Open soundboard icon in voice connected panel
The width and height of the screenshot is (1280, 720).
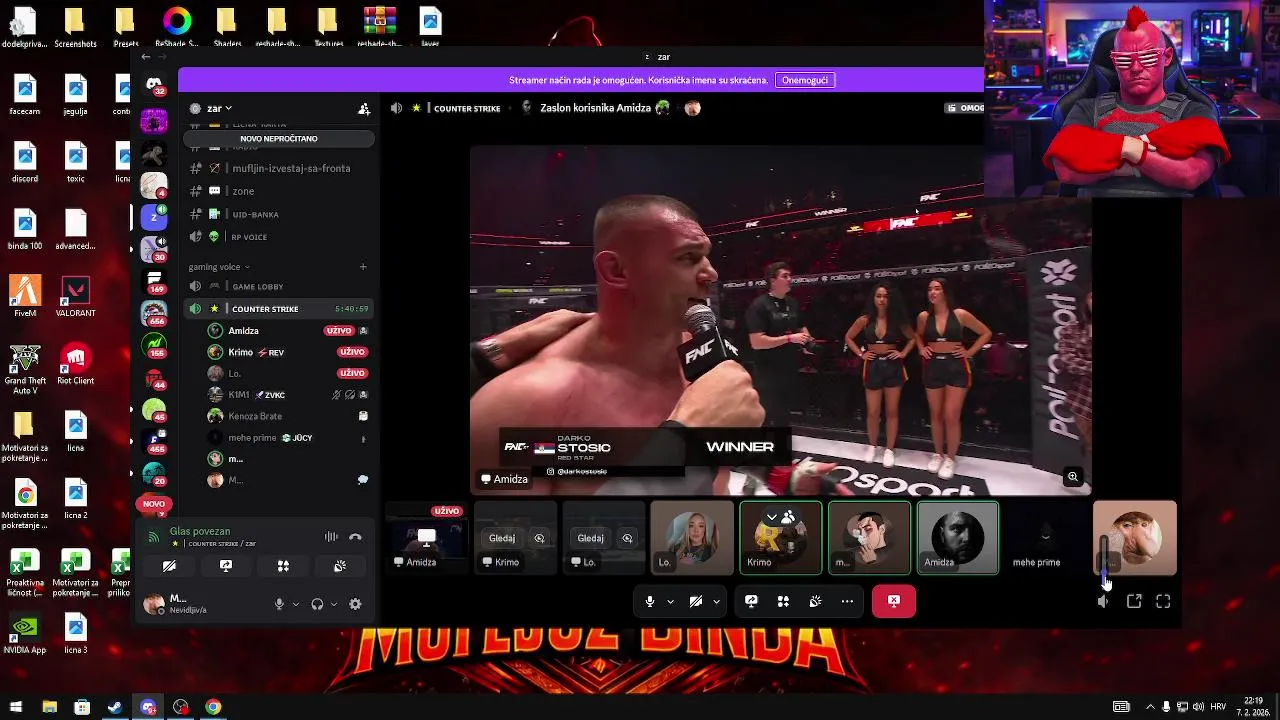point(340,566)
